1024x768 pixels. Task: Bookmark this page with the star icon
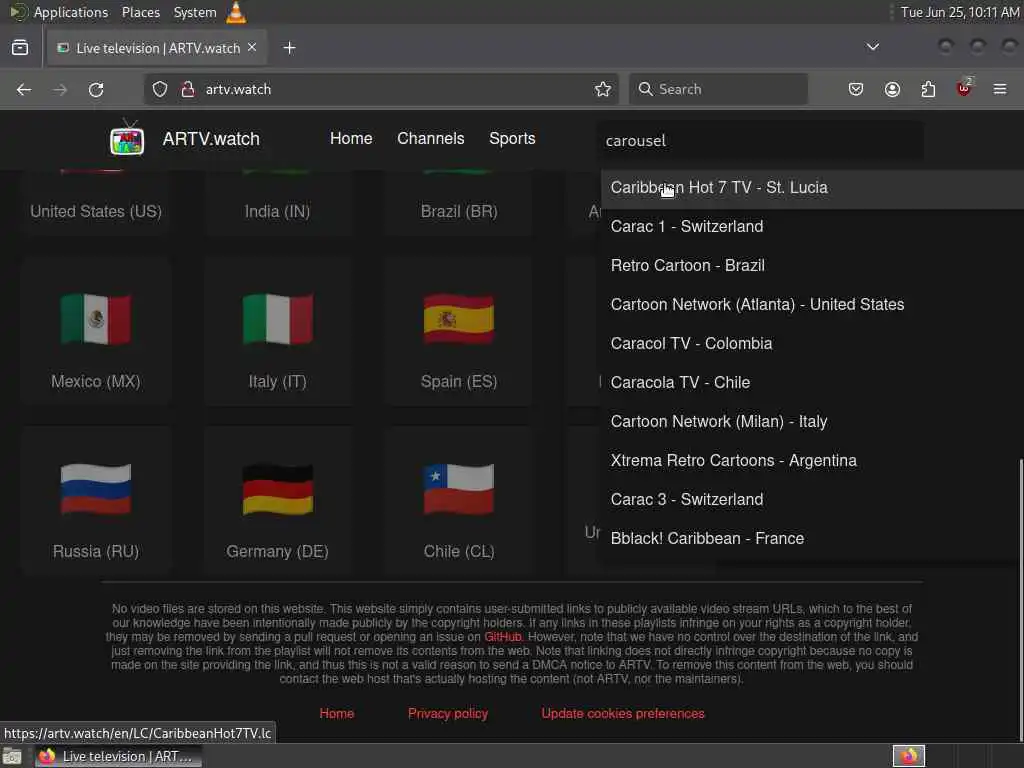(603, 89)
